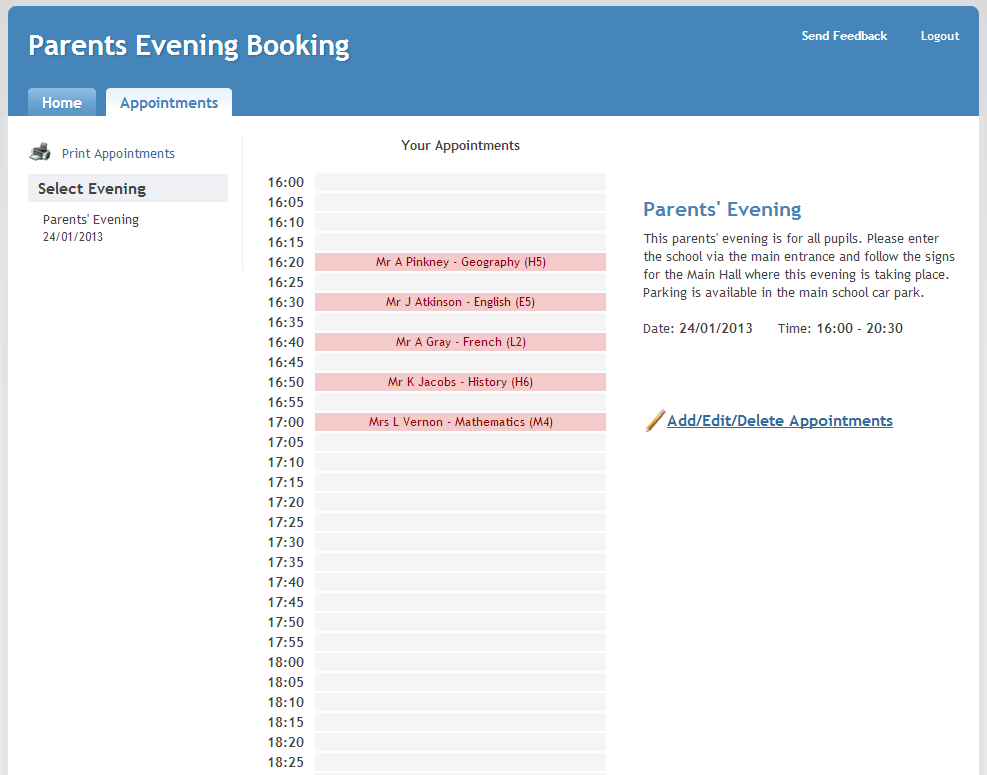This screenshot has width=987, height=775.
Task: Click Send Feedback link
Action: (x=844, y=36)
